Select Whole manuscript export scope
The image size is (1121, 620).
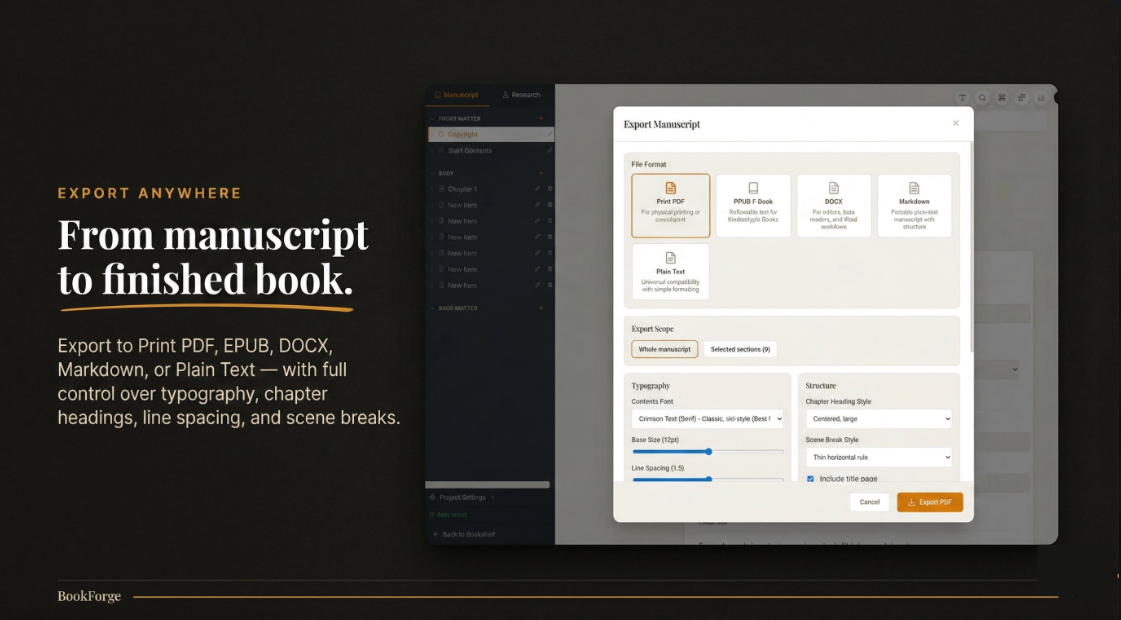664,349
